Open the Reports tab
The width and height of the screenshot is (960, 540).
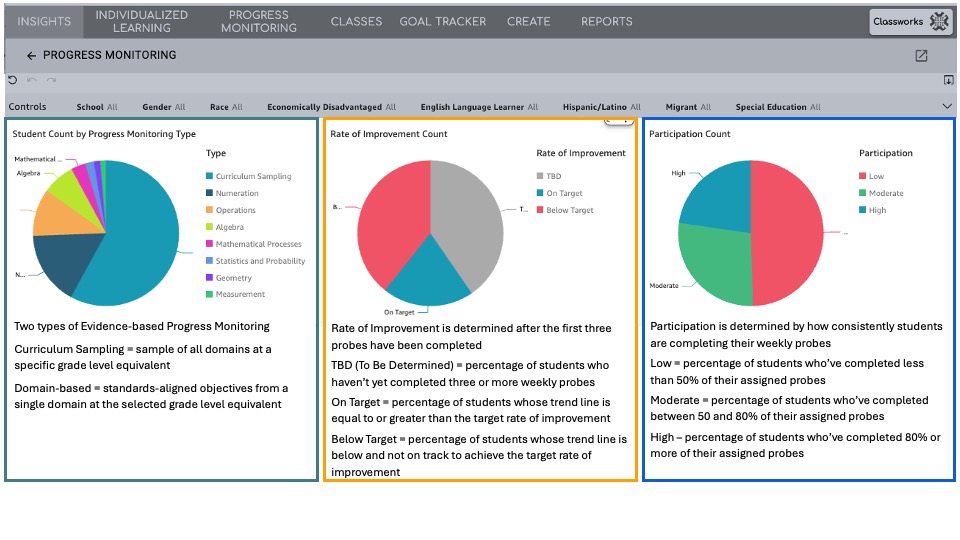(x=607, y=21)
